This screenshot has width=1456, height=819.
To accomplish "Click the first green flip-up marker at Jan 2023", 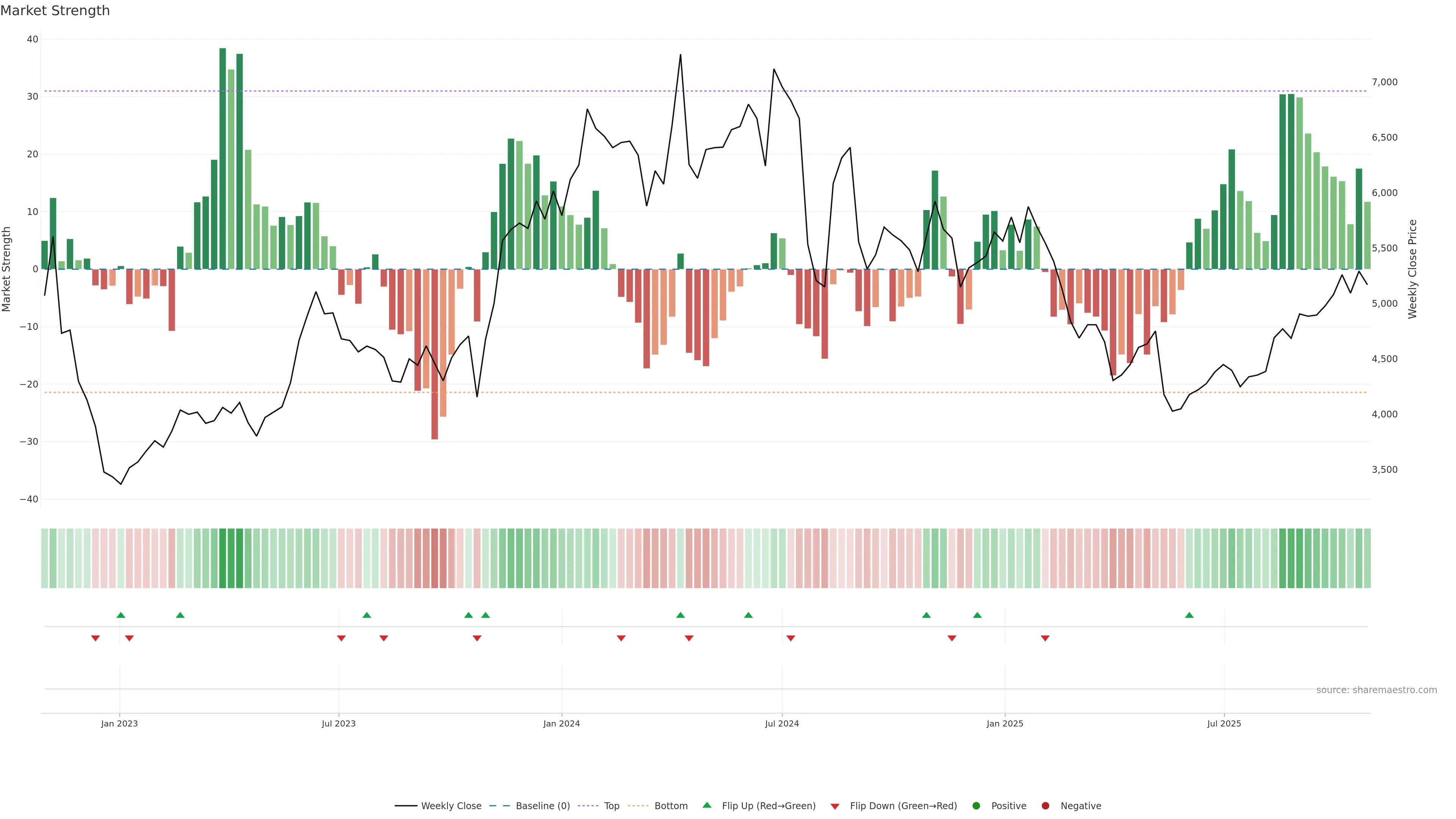I will pos(121,615).
